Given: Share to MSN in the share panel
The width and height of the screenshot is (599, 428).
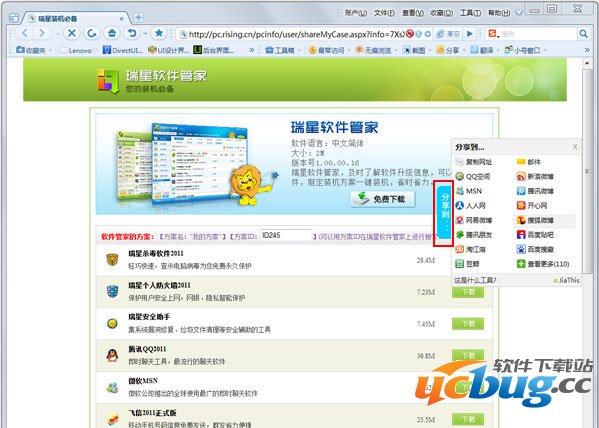Looking at the screenshot, I should click(469, 191).
